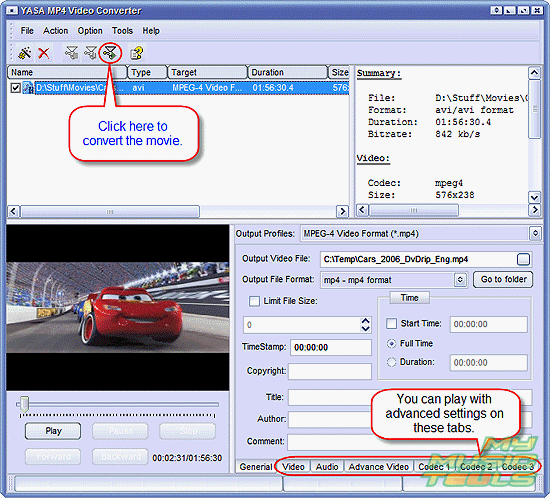
Task: Switch to the Codec 1 tab
Action: (434, 467)
